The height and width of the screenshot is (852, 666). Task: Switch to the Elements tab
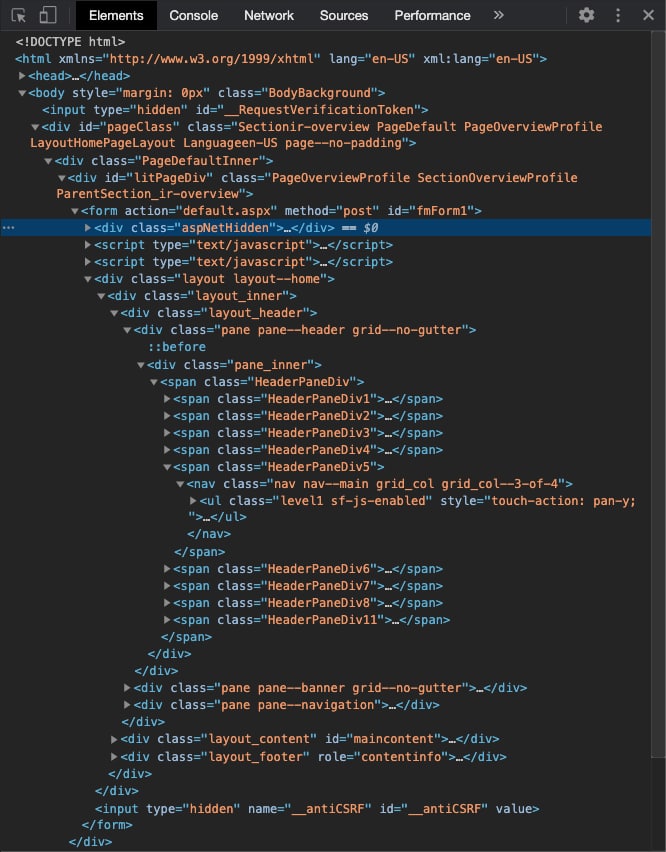click(x=116, y=15)
